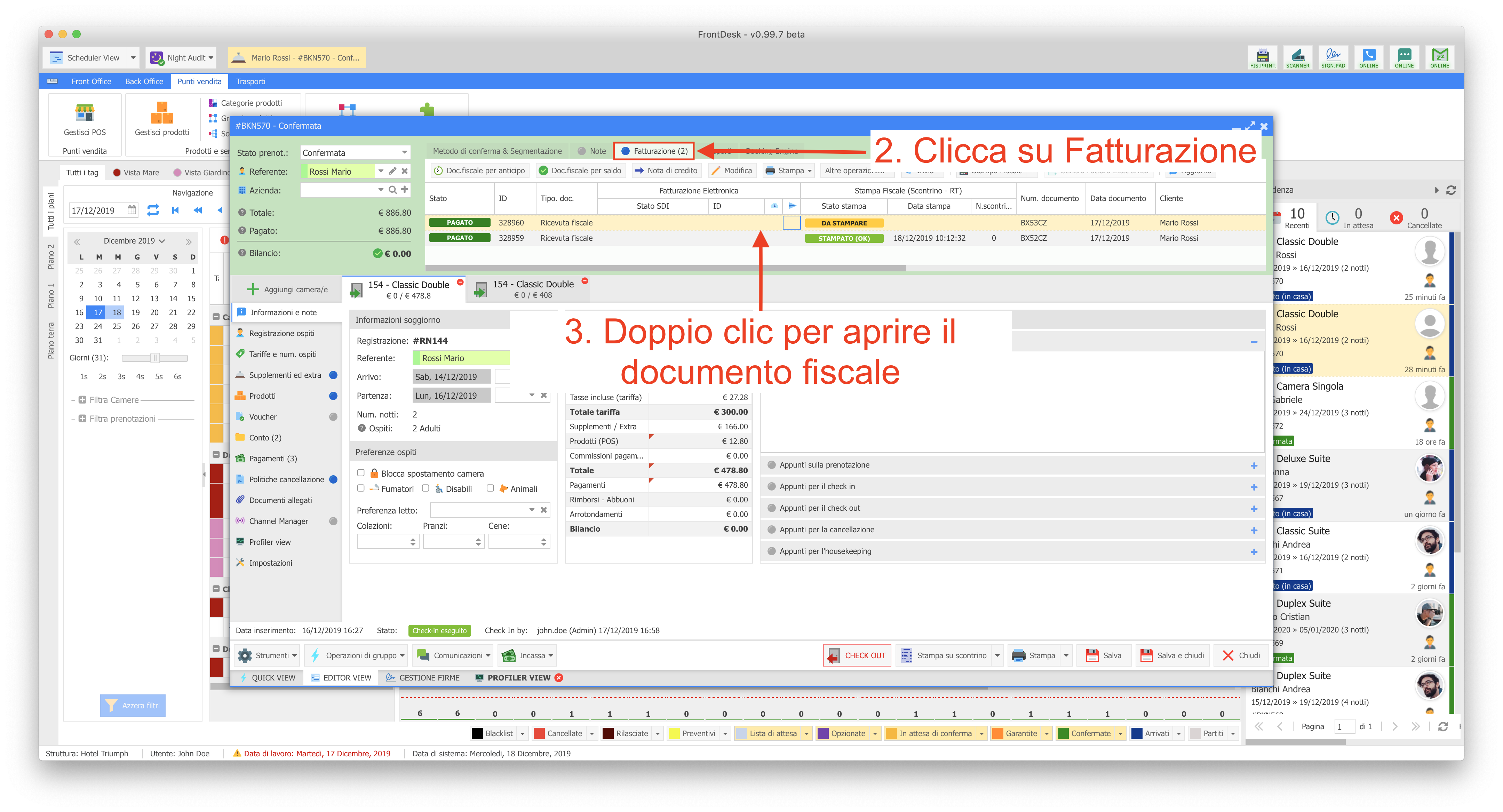The image size is (1503, 812).
Task: Search Azienda with magnifier icon
Action: click(393, 190)
